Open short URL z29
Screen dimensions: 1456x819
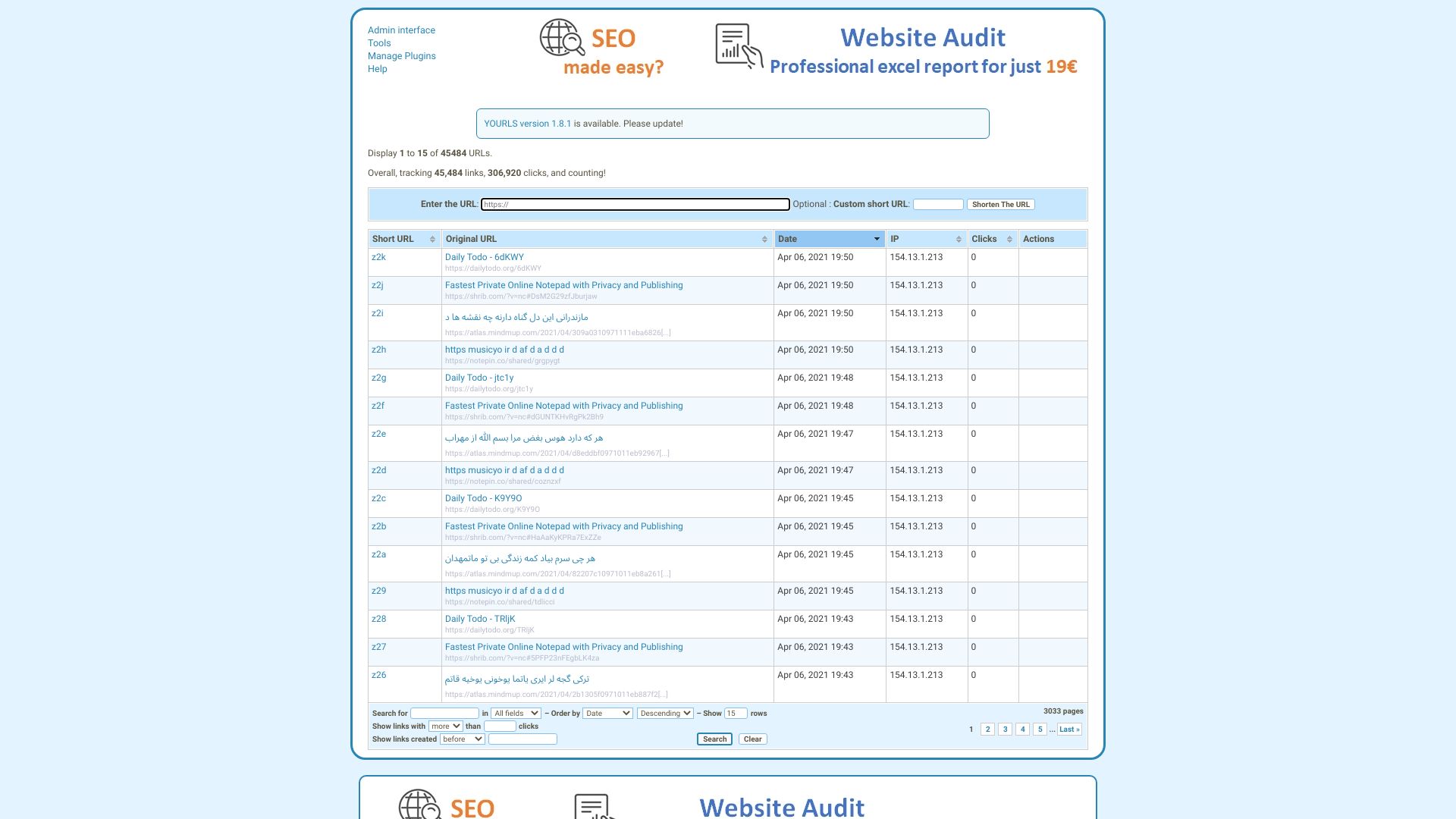[378, 591]
